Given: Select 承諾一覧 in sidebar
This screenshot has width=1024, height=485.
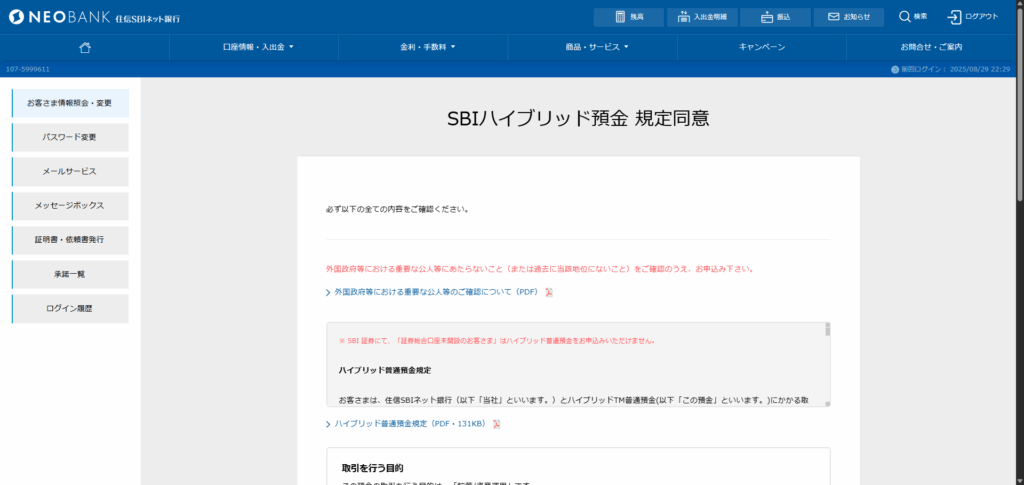Looking at the screenshot, I should click(70, 274).
